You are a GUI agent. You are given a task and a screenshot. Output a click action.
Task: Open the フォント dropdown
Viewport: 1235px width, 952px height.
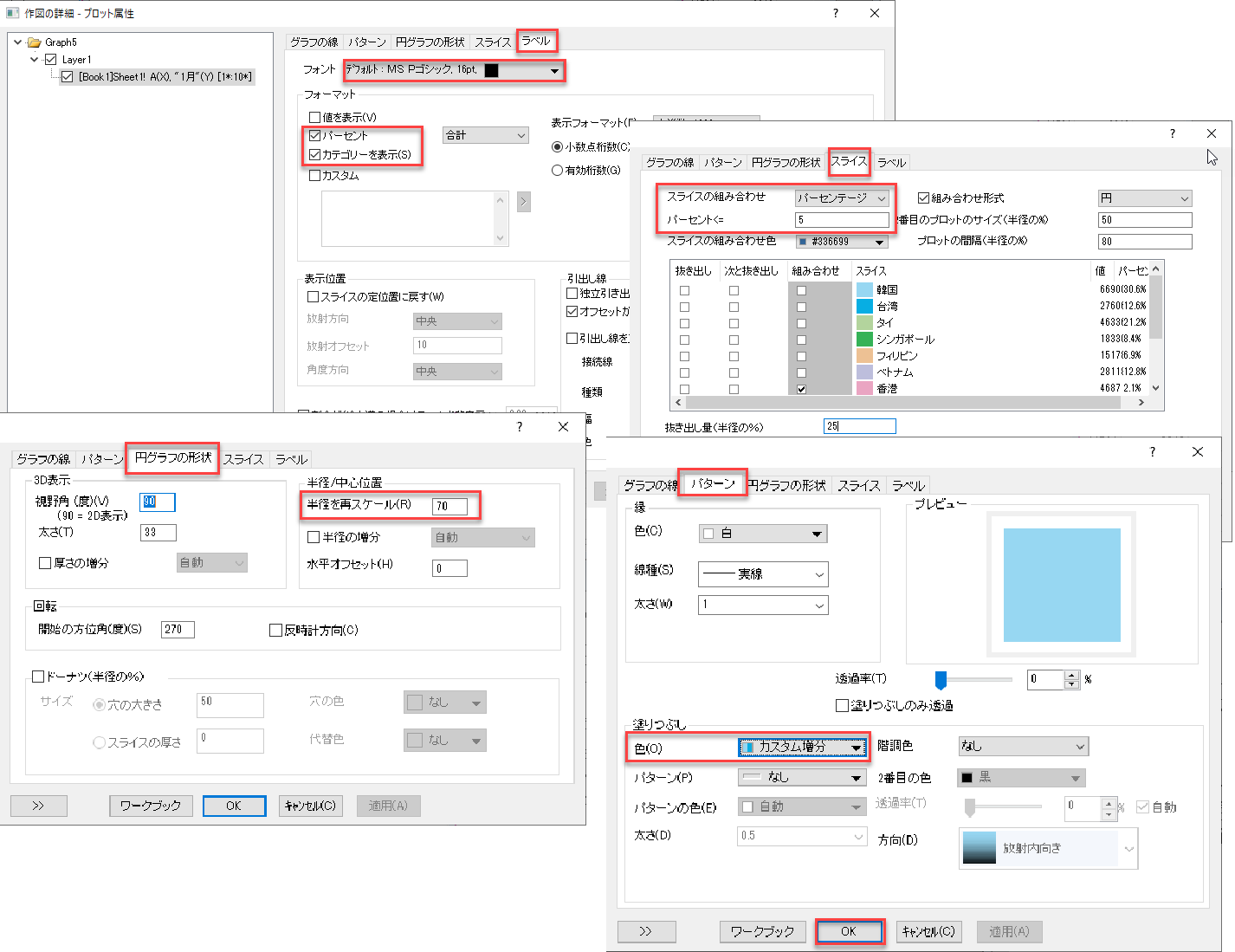(554, 71)
